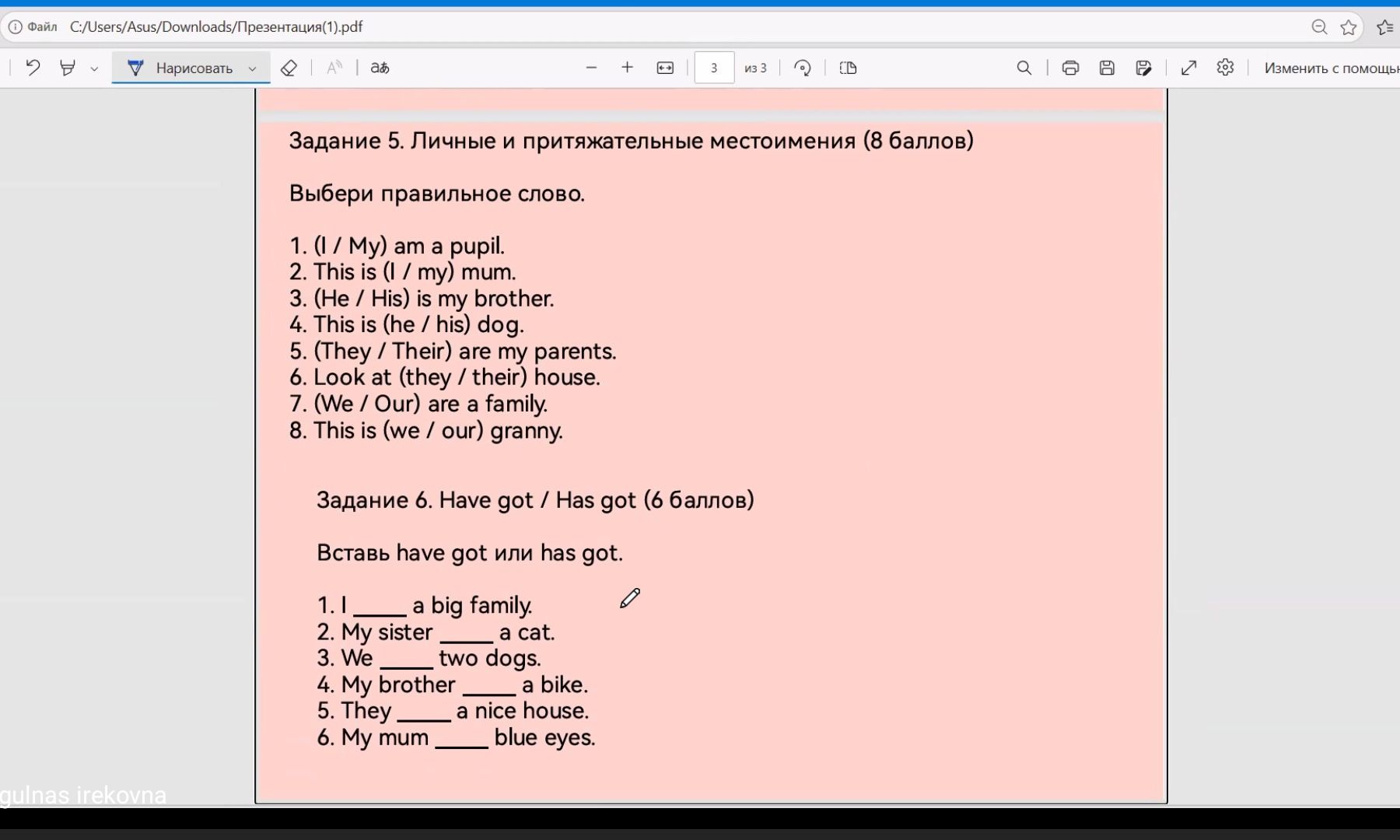Click line '4. This is (he / his) dog.'
The image size is (1400, 840).
407,324
